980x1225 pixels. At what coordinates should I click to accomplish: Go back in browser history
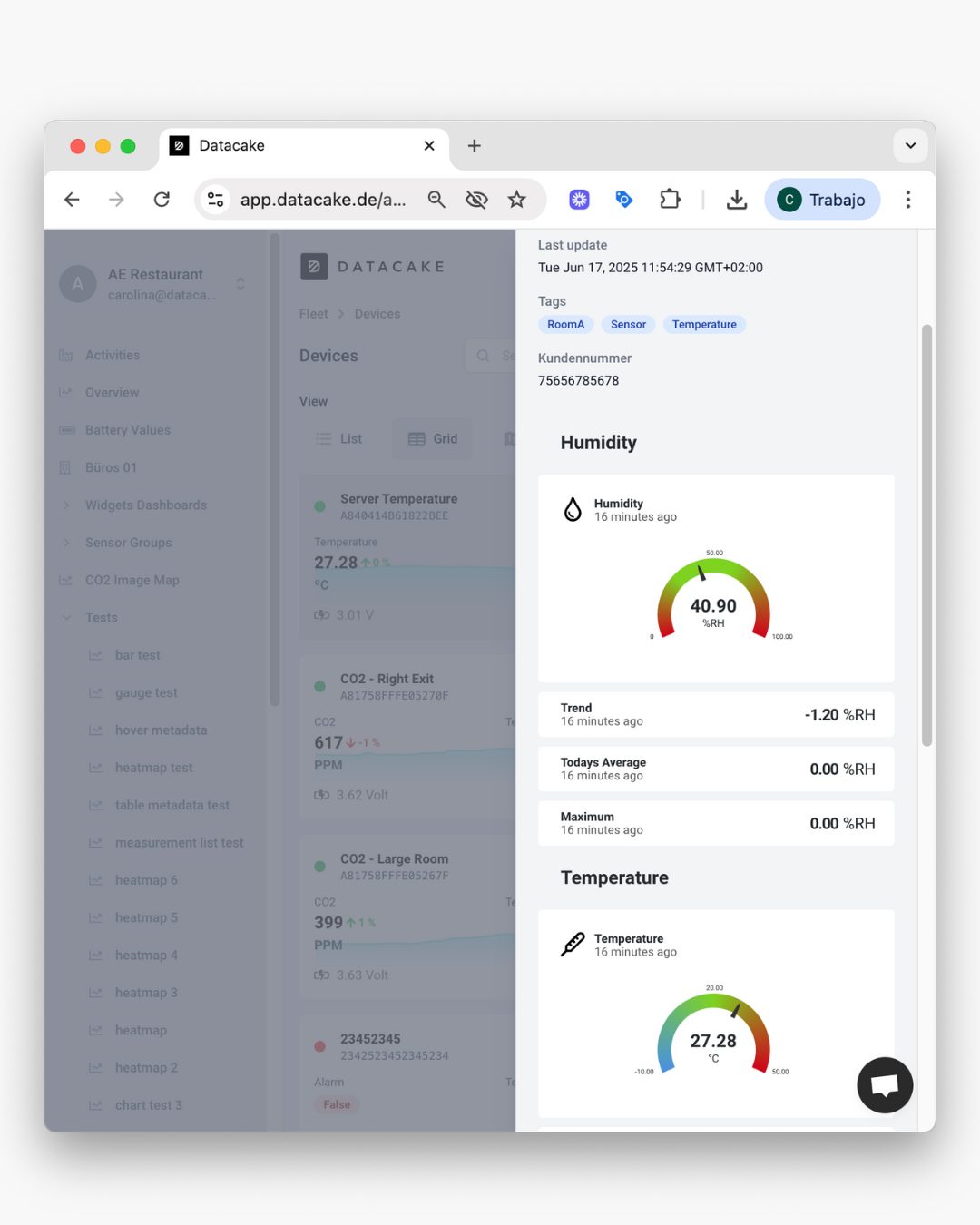point(73,200)
